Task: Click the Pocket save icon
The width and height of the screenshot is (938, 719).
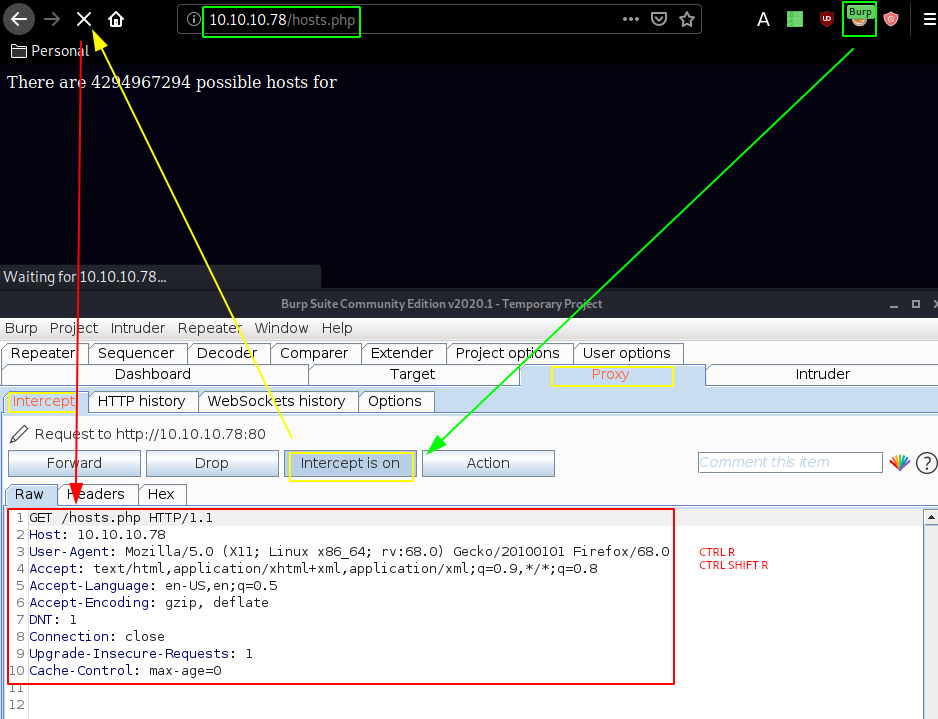Action: click(x=659, y=19)
